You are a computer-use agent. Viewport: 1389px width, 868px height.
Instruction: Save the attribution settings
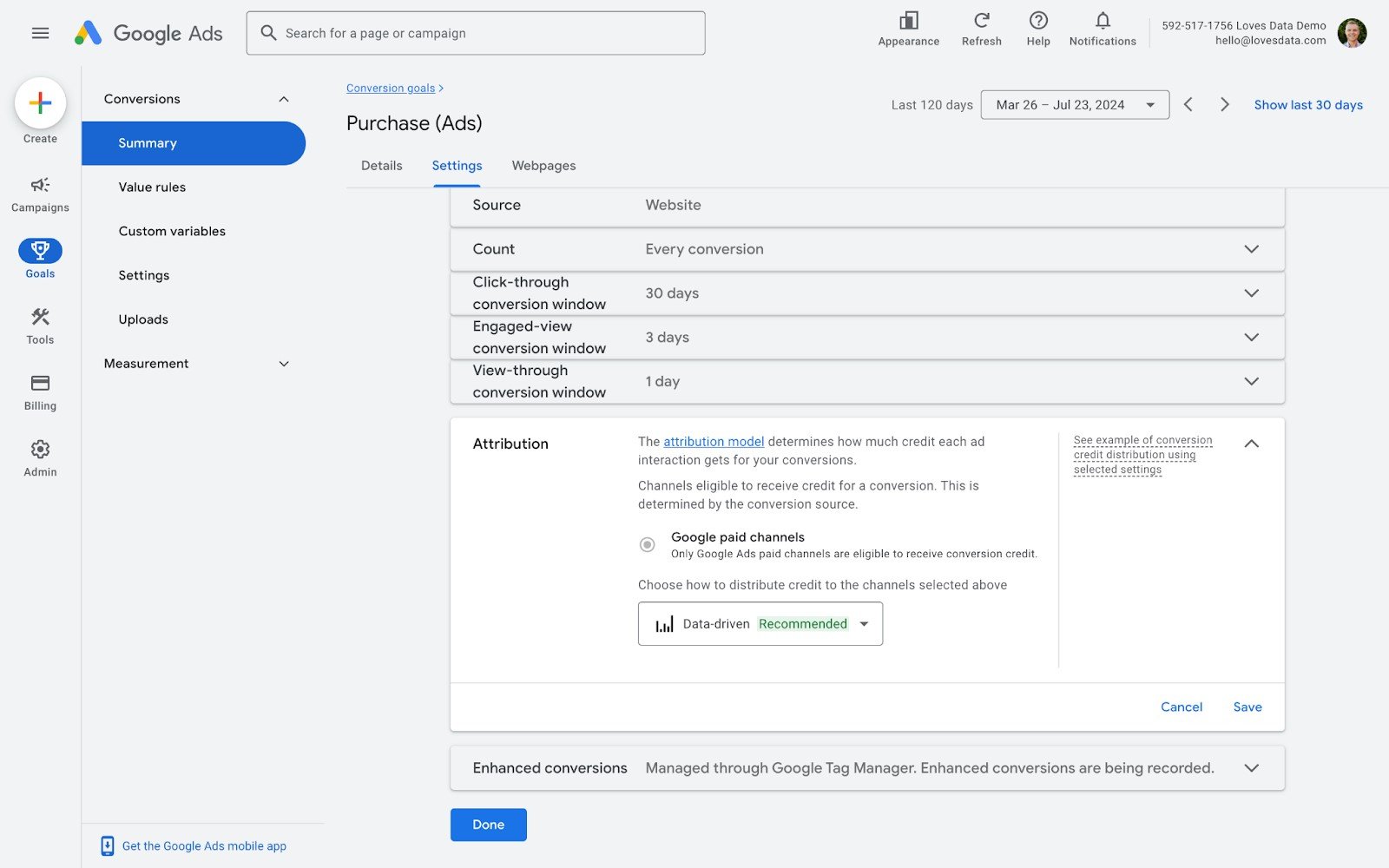[1247, 707]
